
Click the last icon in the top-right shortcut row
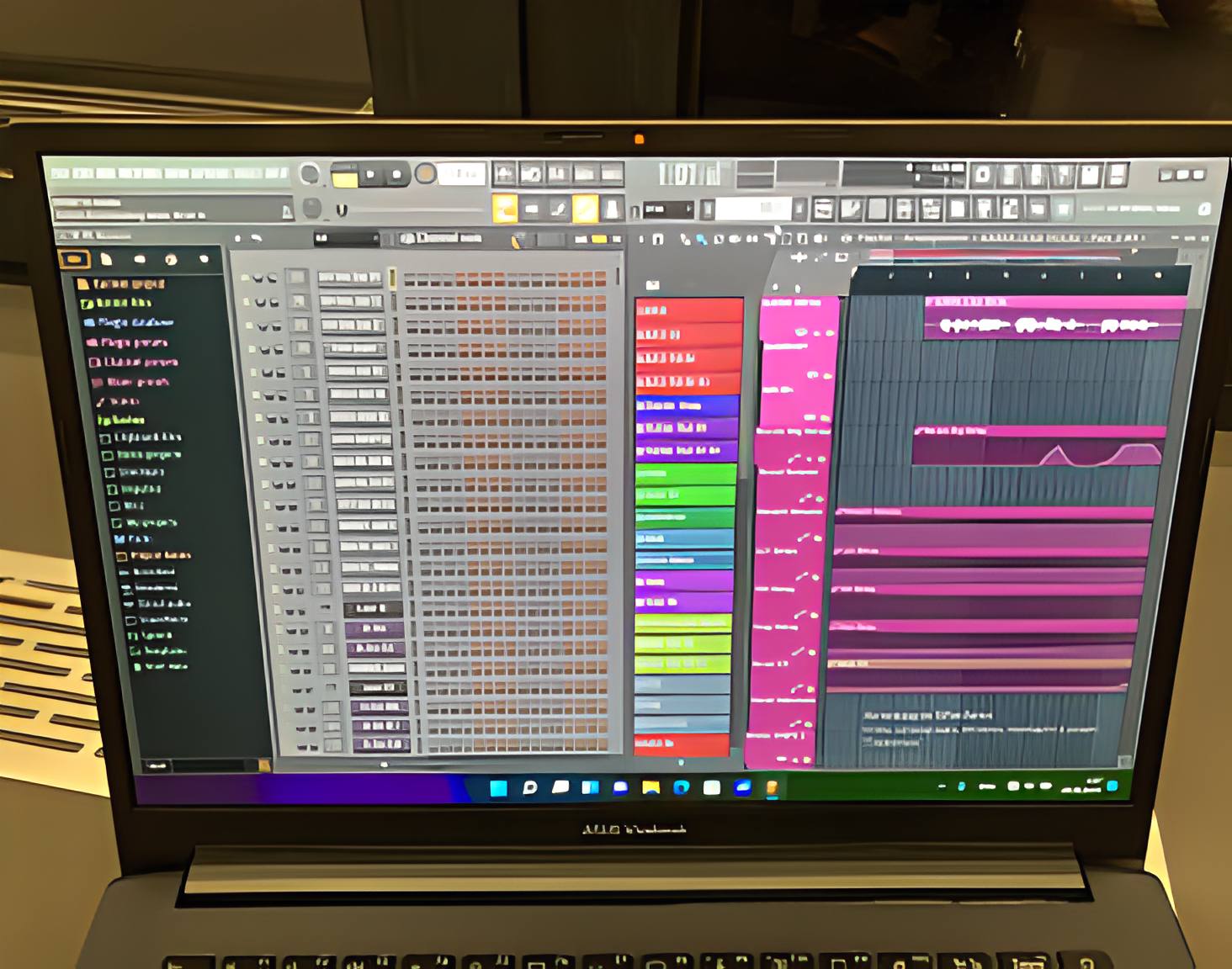point(1118,175)
